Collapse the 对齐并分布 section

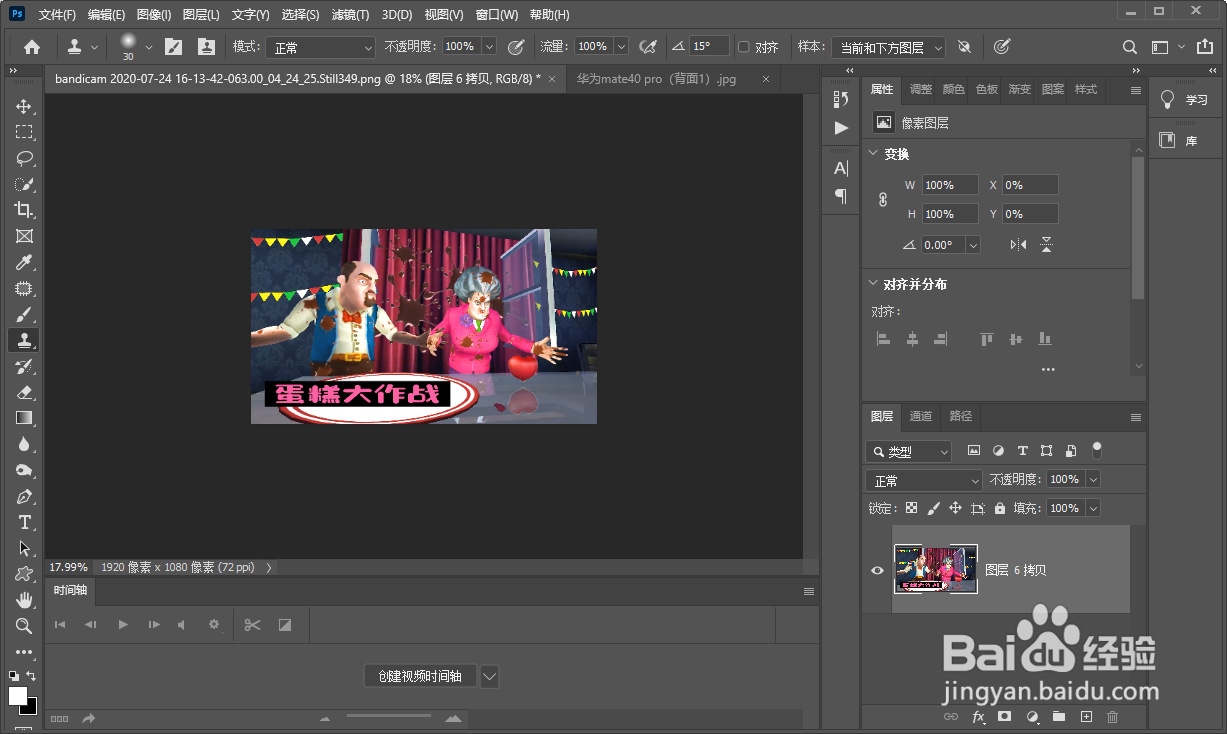point(873,284)
